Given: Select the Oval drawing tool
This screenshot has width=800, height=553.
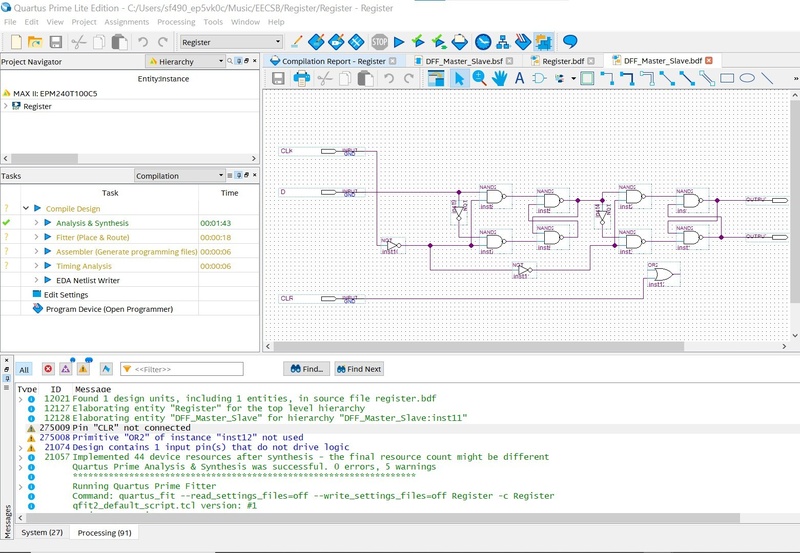Looking at the screenshot, I should [x=748, y=78].
